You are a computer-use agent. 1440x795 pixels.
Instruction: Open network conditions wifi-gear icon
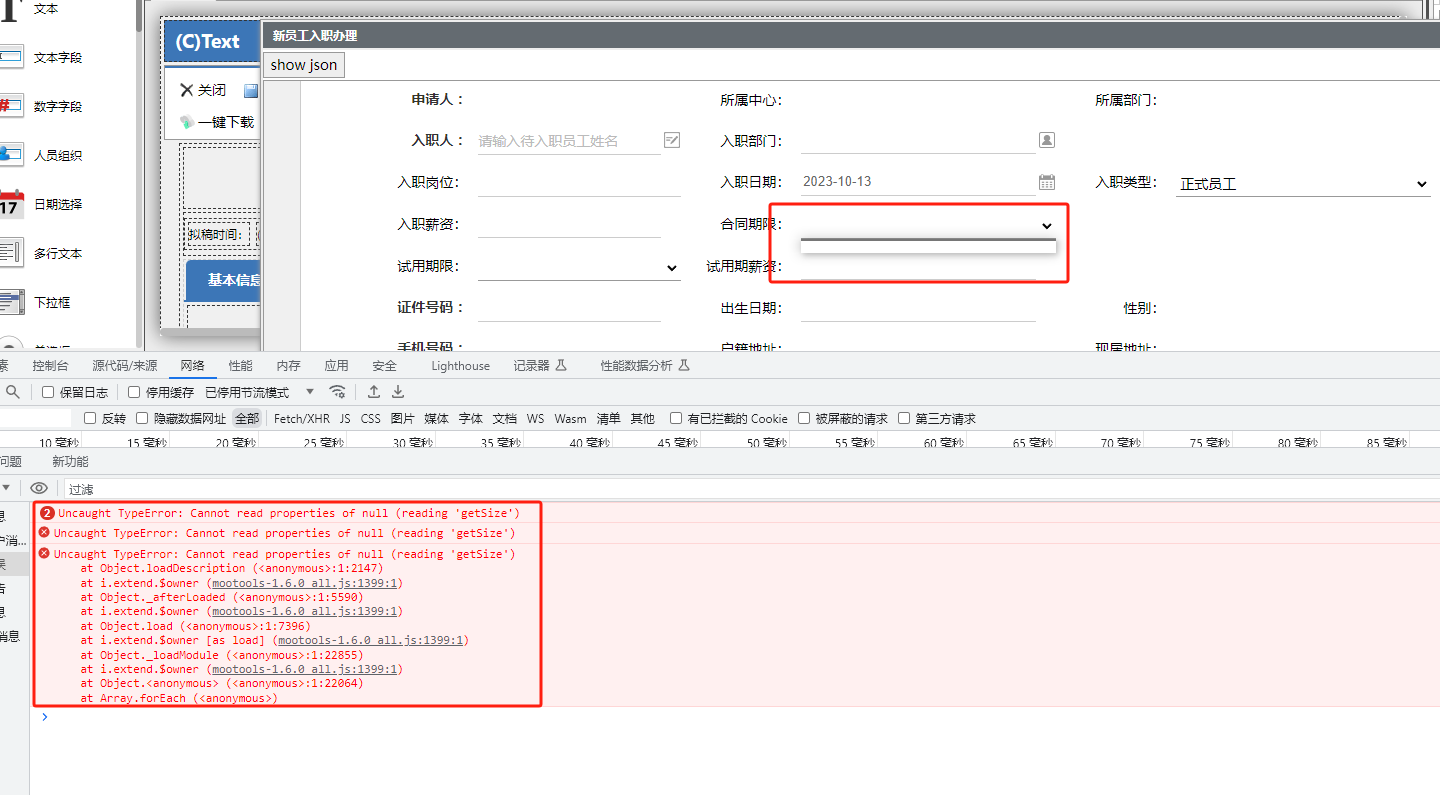pyautogui.click(x=338, y=392)
